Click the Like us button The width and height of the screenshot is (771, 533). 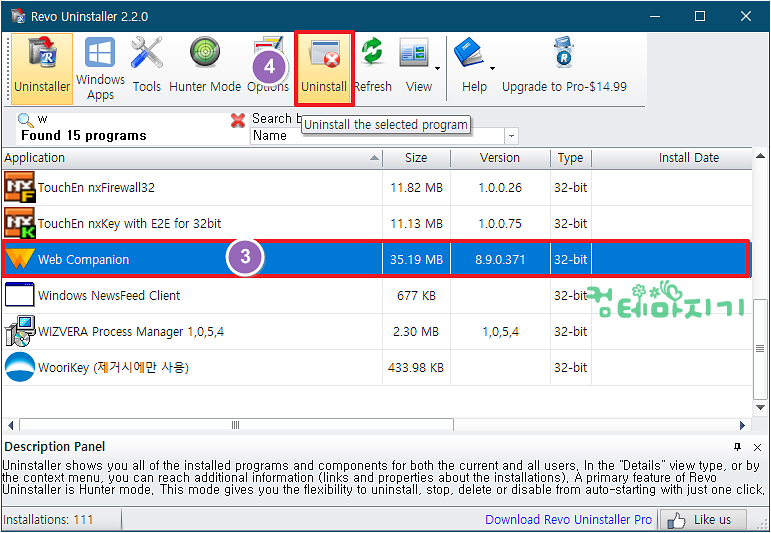tap(703, 520)
